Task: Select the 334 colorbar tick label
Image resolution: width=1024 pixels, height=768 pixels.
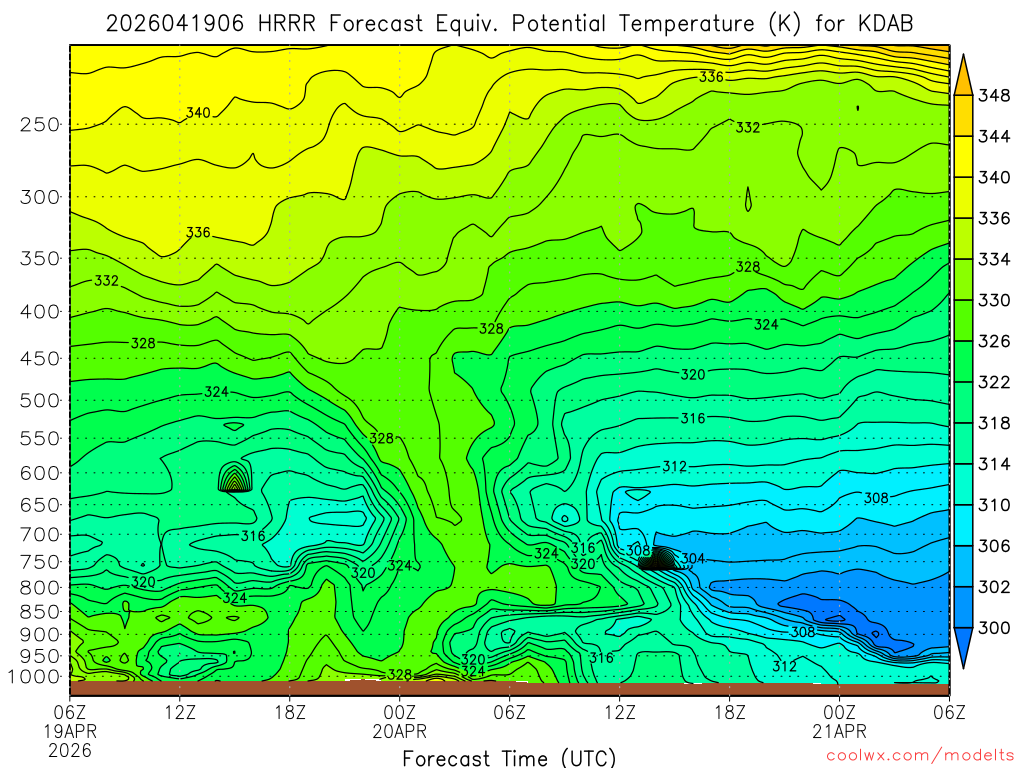Action: pyautogui.click(x=993, y=259)
